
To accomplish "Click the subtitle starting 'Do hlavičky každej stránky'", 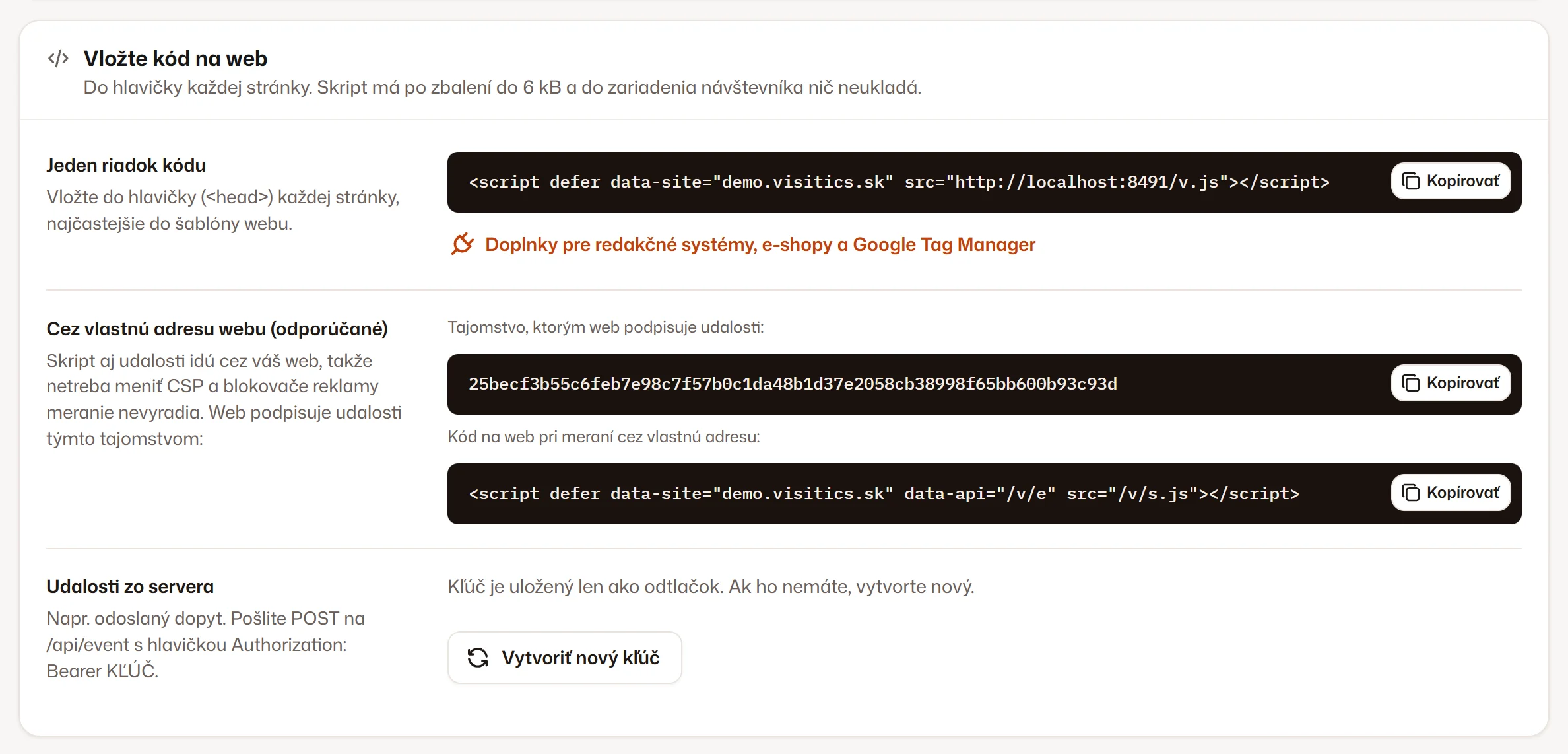I will pyautogui.click(x=502, y=88).
